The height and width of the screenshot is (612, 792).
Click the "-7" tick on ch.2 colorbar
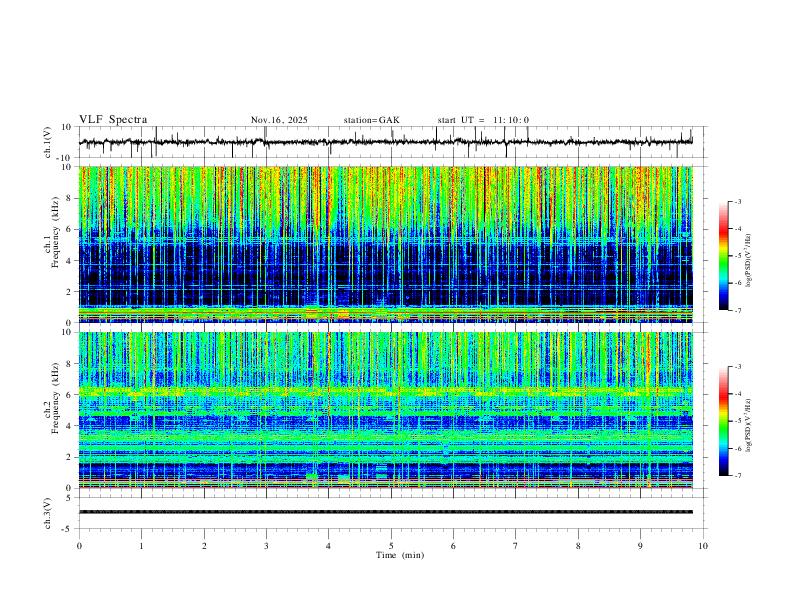click(738, 476)
